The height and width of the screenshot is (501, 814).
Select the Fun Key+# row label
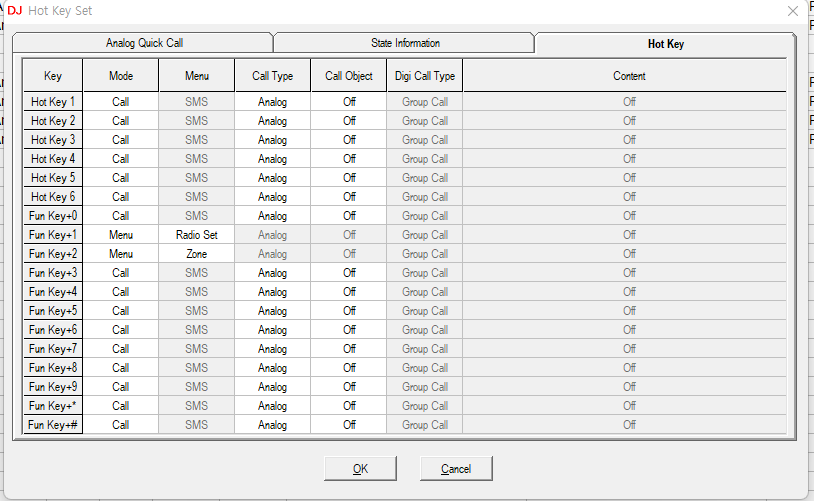coord(53,425)
